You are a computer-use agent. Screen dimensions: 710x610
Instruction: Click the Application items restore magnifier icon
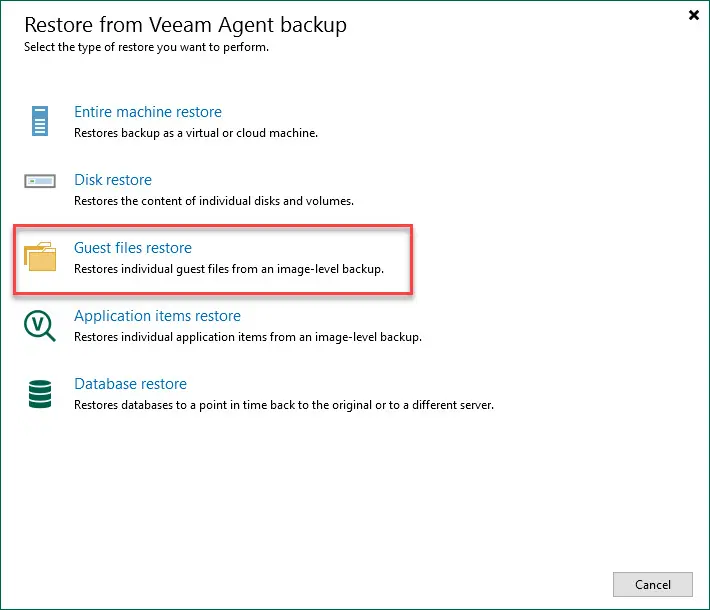(40, 325)
